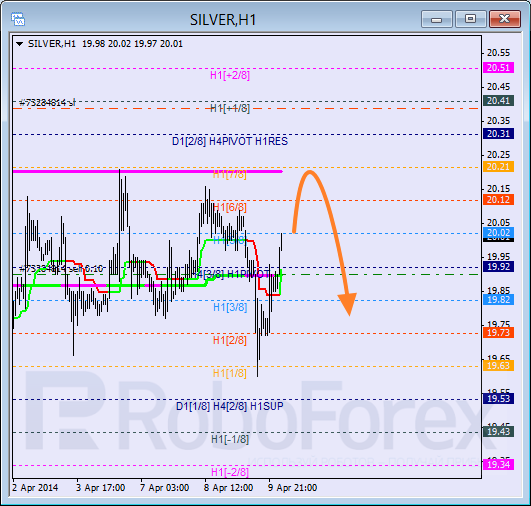Select the H1[+2/8] level label
The width and height of the screenshot is (531, 506).
click(x=230, y=75)
